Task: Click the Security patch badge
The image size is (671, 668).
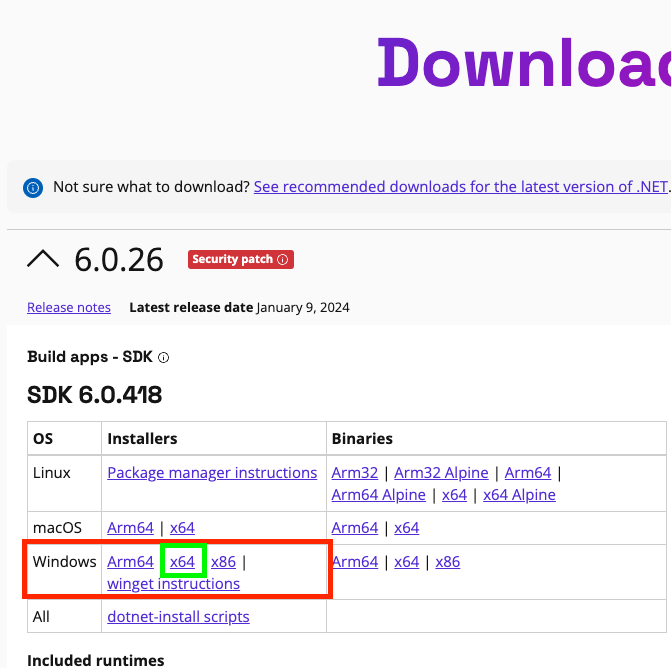Action: point(240,259)
